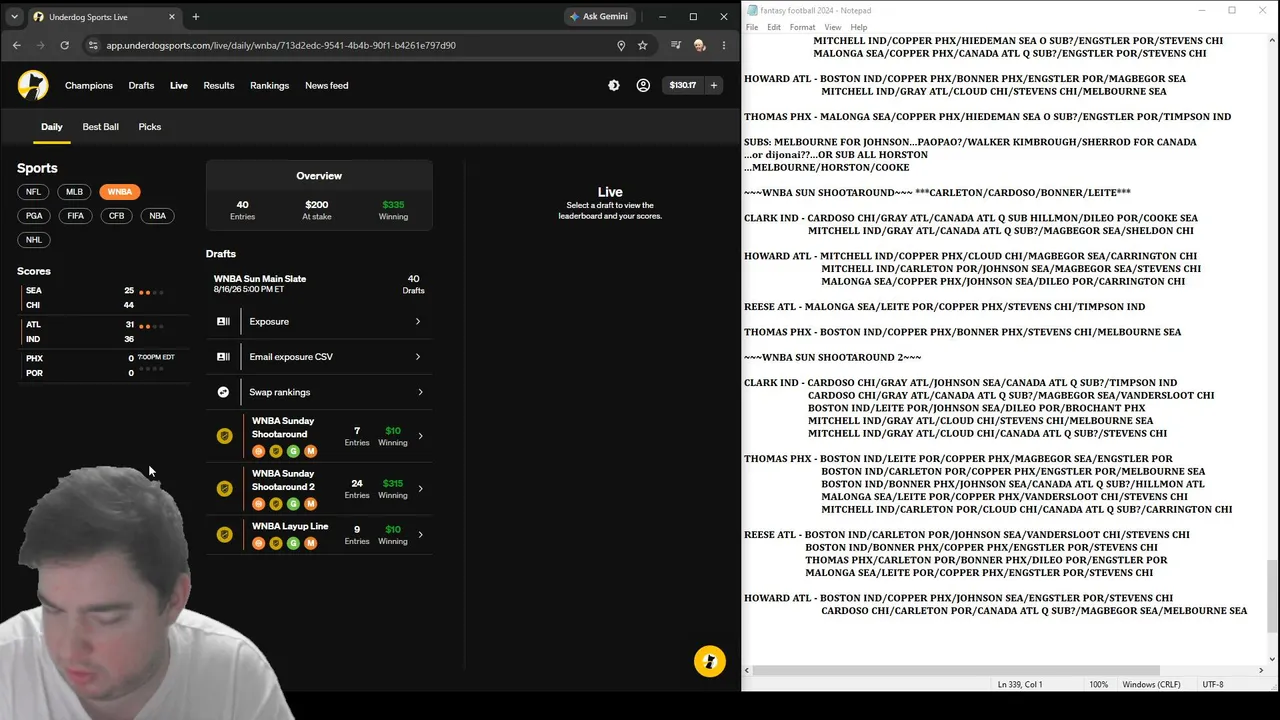
Task: Open the Notepad Format menu
Action: (x=802, y=27)
